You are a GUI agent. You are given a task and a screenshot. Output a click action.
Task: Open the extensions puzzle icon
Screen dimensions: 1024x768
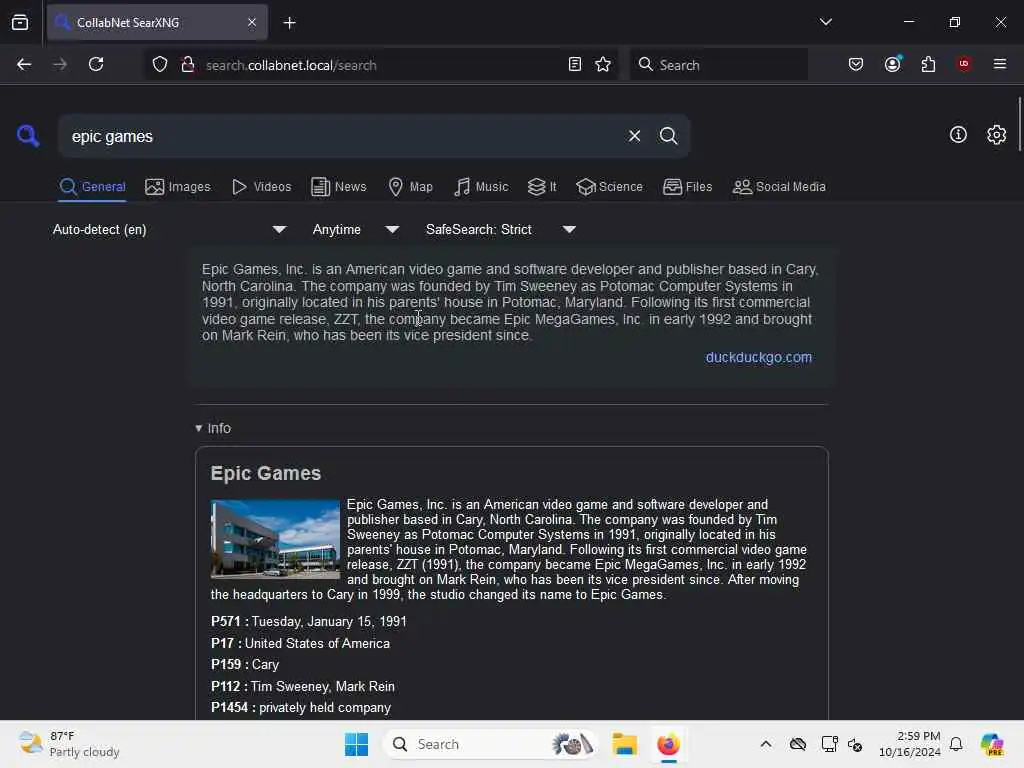click(928, 64)
